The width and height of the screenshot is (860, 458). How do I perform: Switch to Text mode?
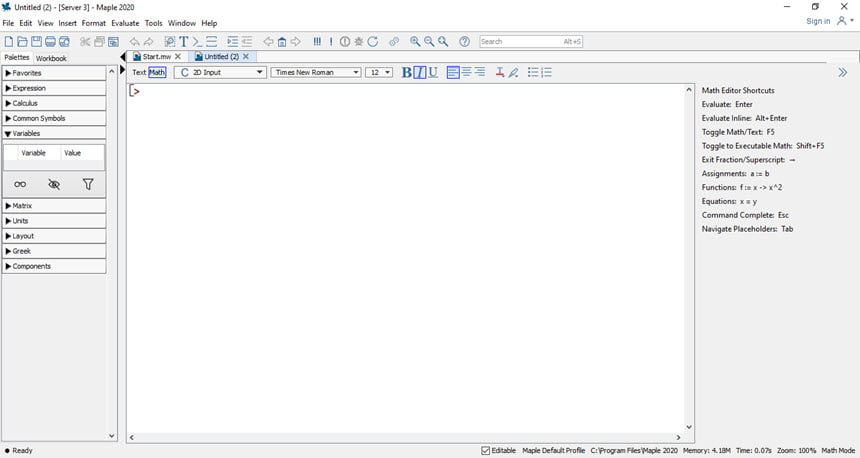139,72
